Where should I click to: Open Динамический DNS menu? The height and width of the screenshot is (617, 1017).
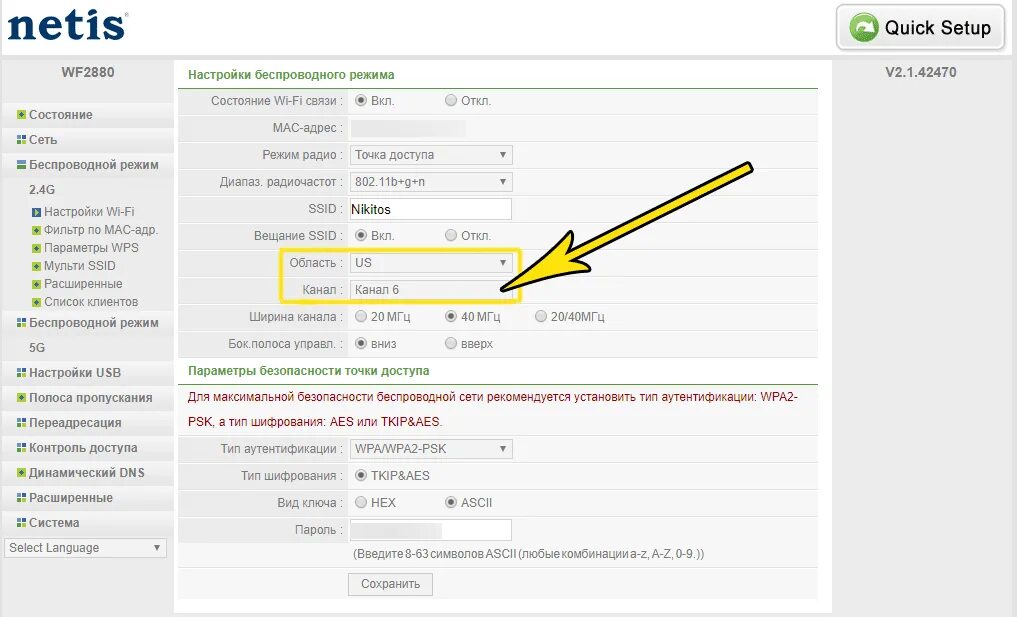tap(86, 472)
